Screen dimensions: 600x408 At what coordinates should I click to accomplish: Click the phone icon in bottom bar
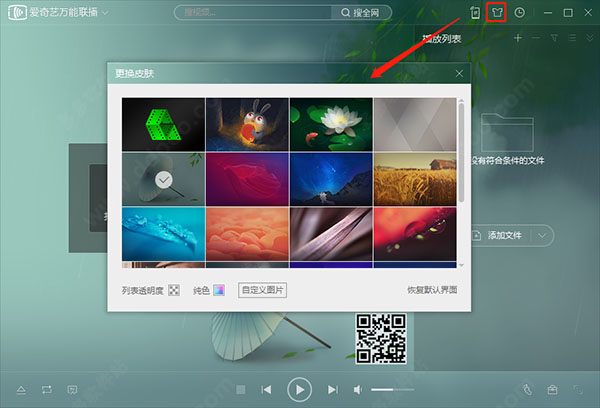click(x=527, y=390)
